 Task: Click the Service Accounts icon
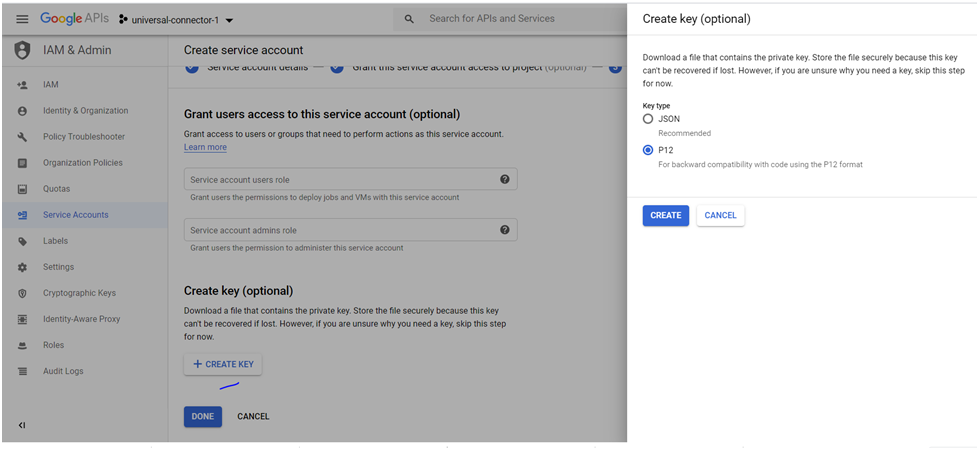(x=22, y=215)
